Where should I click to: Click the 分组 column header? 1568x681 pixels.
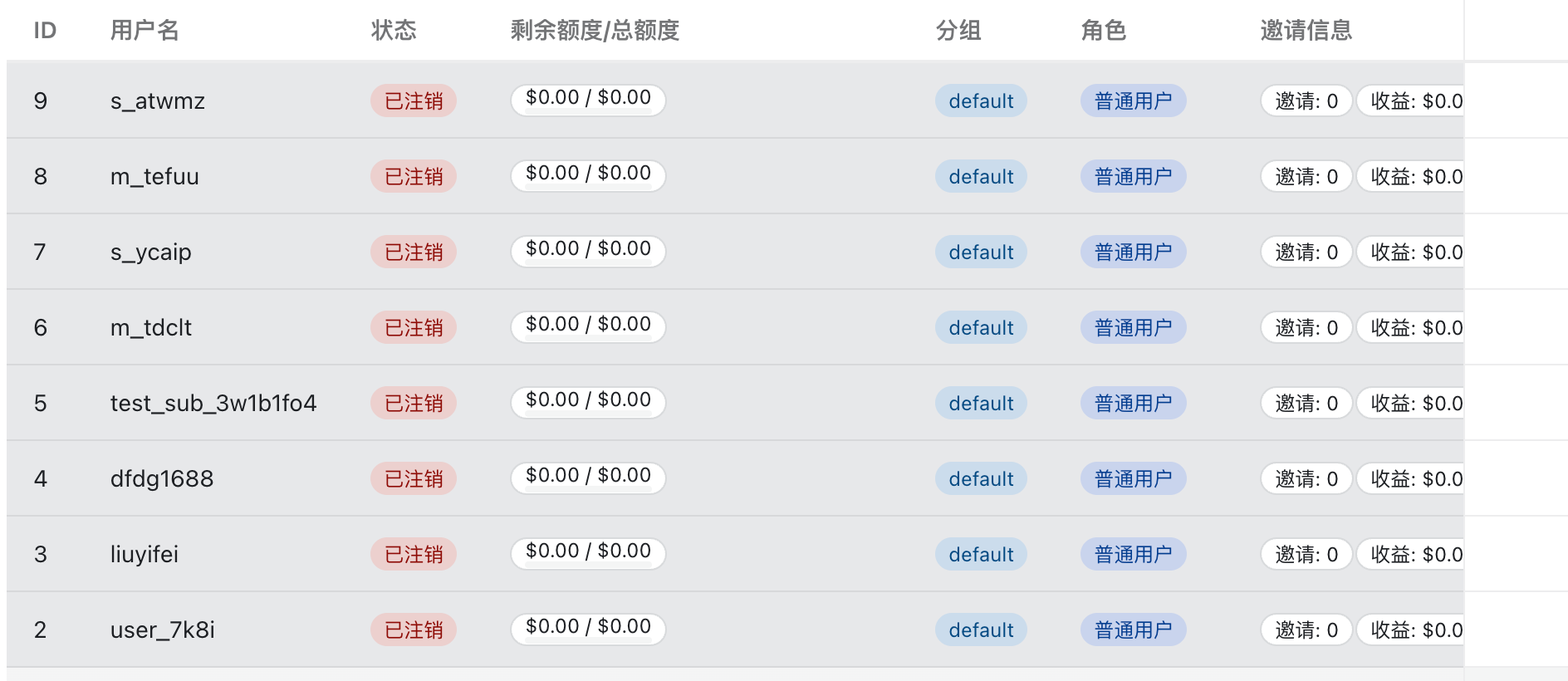958,31
